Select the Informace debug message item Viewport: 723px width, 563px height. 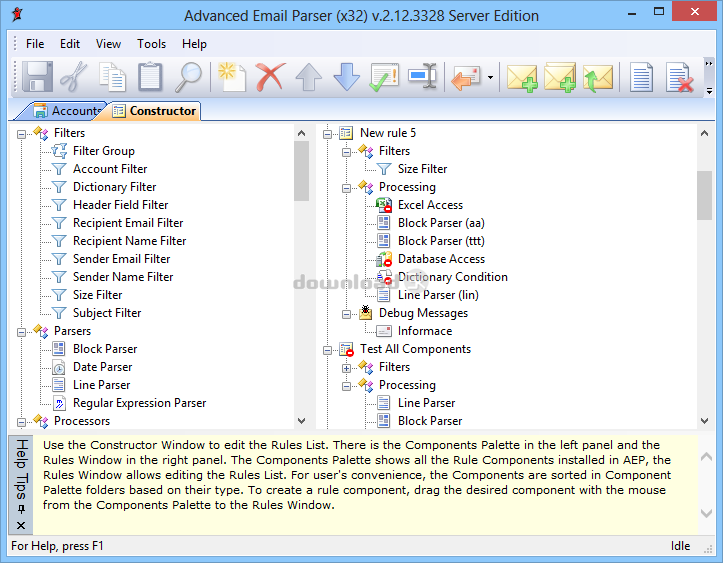click(x=425, y=331)
